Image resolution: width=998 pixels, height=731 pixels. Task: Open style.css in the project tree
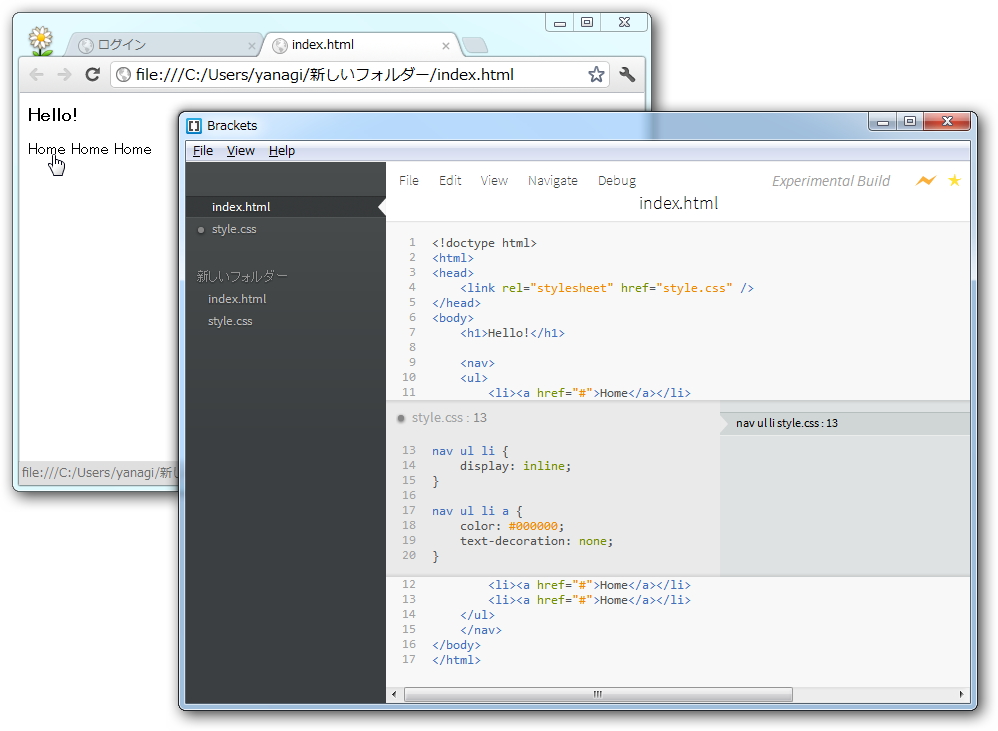pyautogui.click(x=230, y=321)
